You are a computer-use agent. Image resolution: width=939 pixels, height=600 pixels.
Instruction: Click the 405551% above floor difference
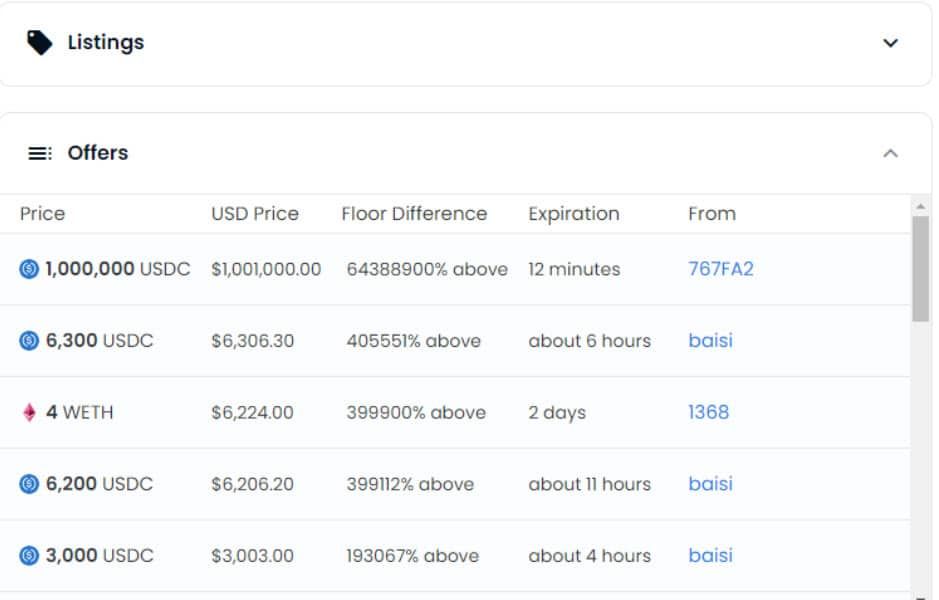413,341
